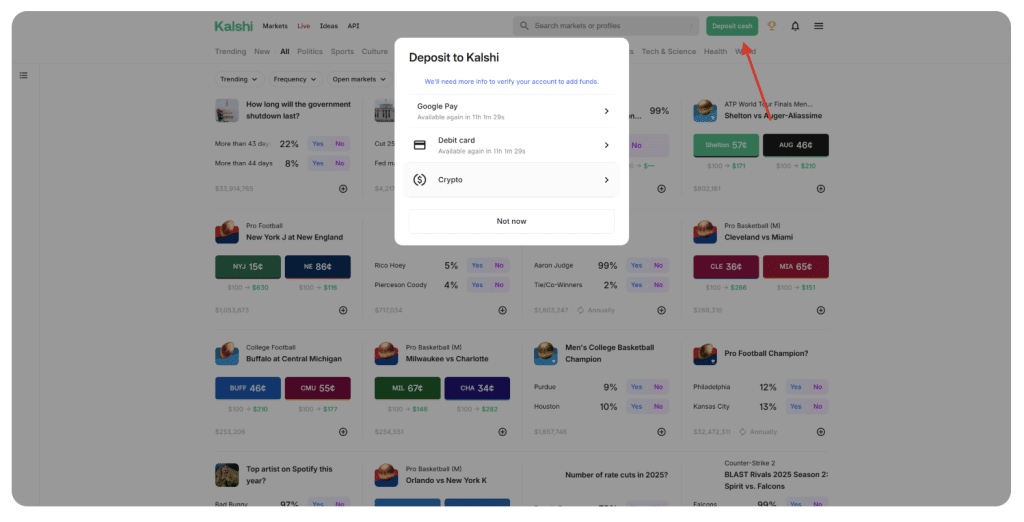The image size is (1024, 522).
Task: Click the list view icon in sidebar
Action: click(23, 75)
